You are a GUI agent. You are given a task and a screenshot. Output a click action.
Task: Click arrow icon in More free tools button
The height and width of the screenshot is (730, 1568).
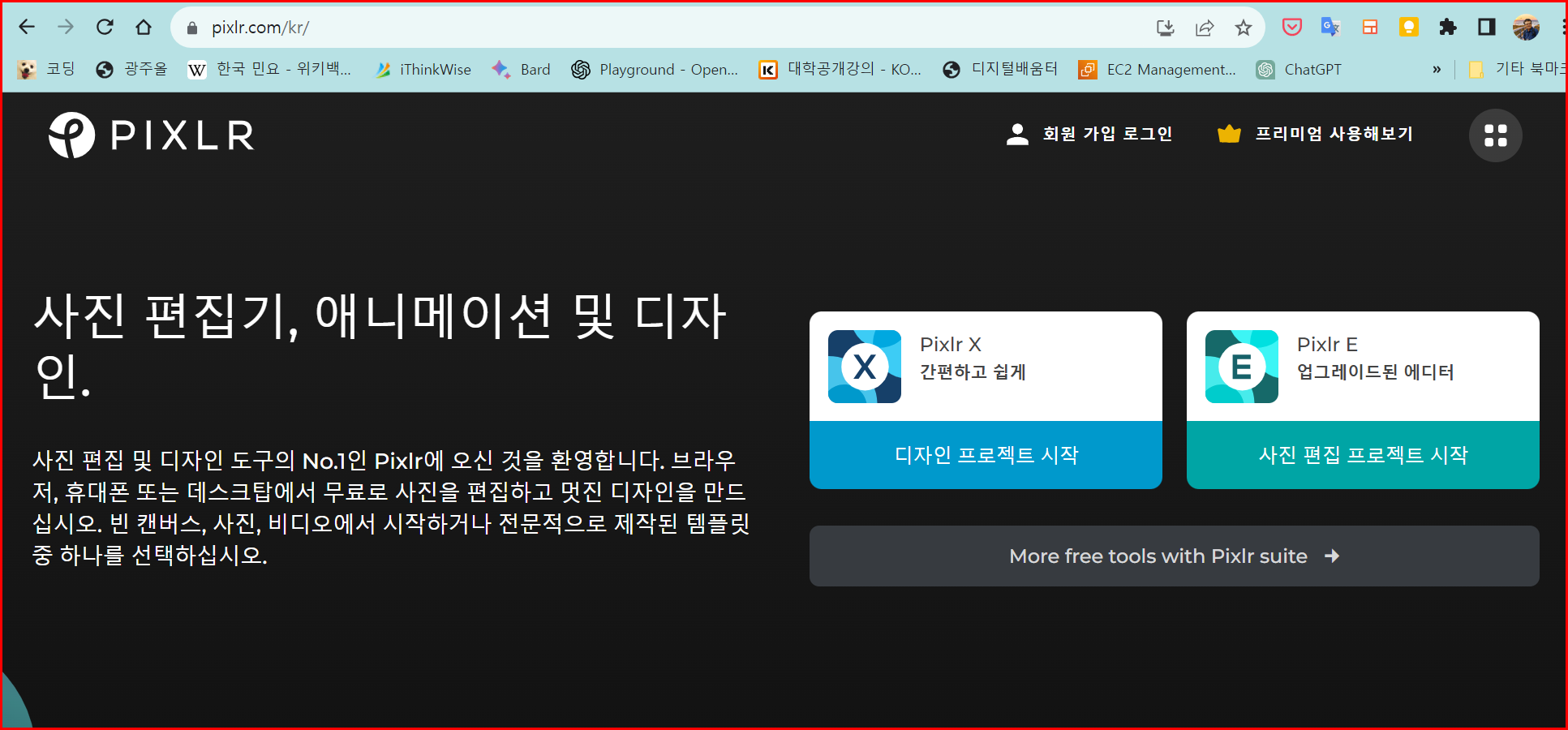tap(1332, 556)
